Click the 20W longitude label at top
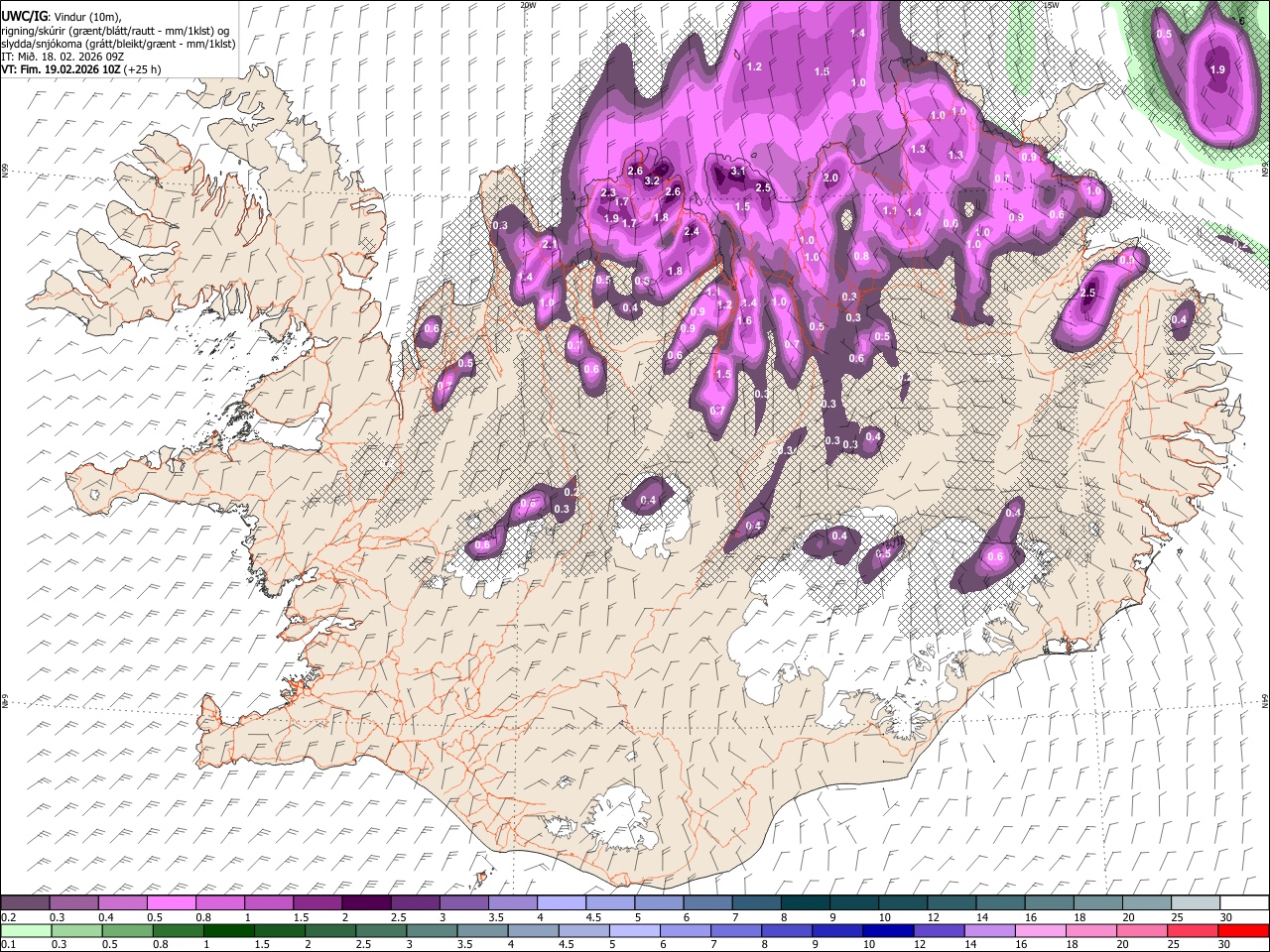Screen dimensions: 1270x952 point(528,5)
